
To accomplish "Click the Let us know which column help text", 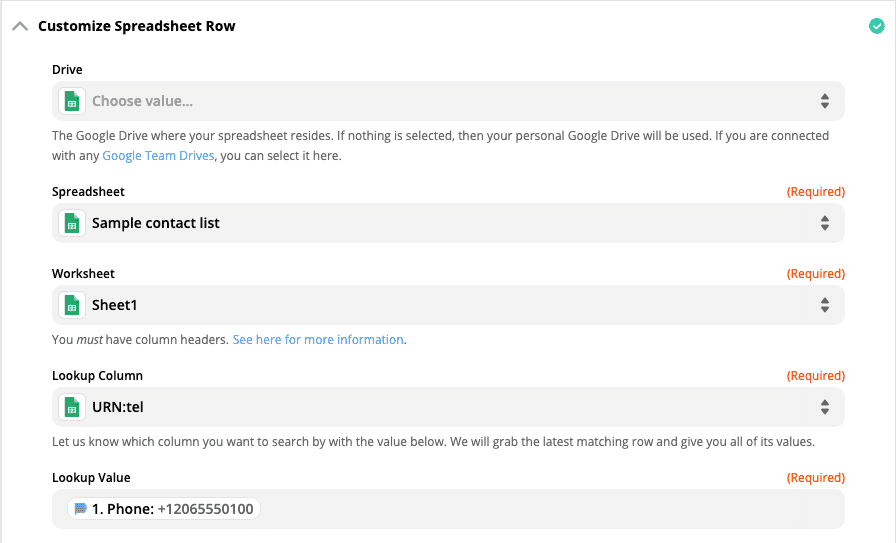I will 433,442.
